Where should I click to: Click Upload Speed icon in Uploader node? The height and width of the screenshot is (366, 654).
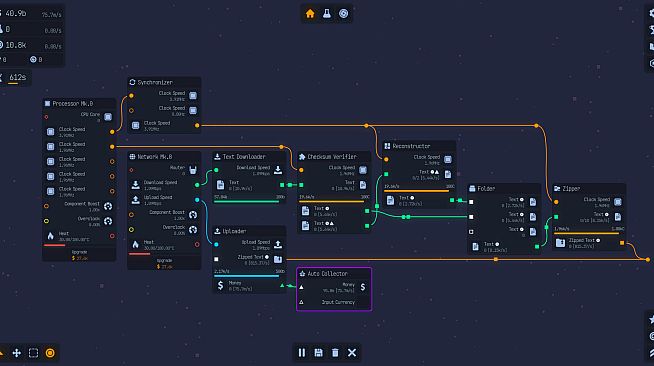[x=278, y=244]
